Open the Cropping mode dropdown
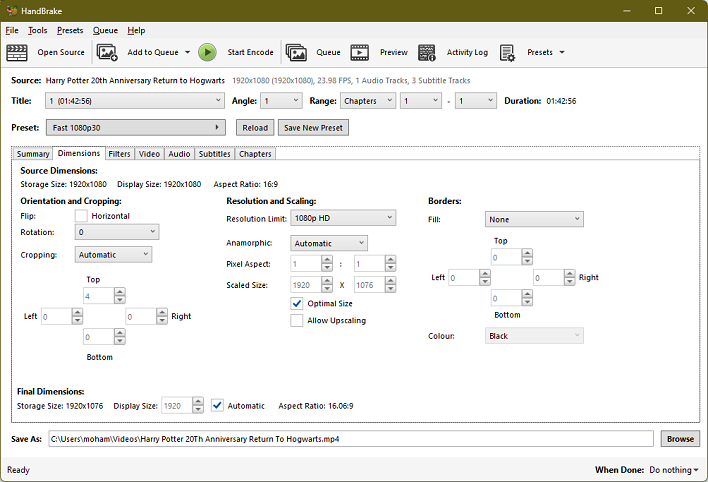The image size is (708, 482). [113, 255]
